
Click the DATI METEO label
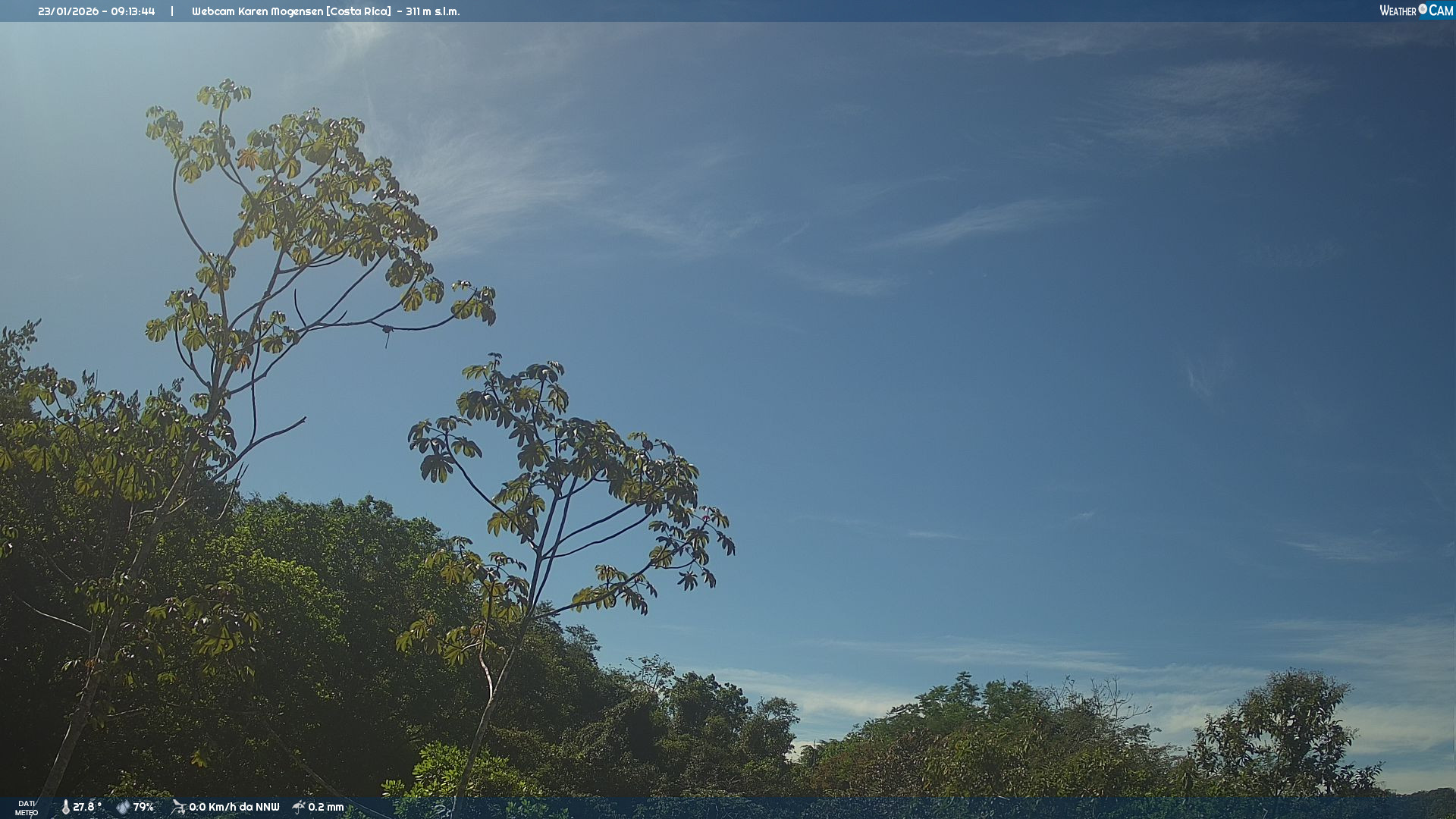click(27, 808)
